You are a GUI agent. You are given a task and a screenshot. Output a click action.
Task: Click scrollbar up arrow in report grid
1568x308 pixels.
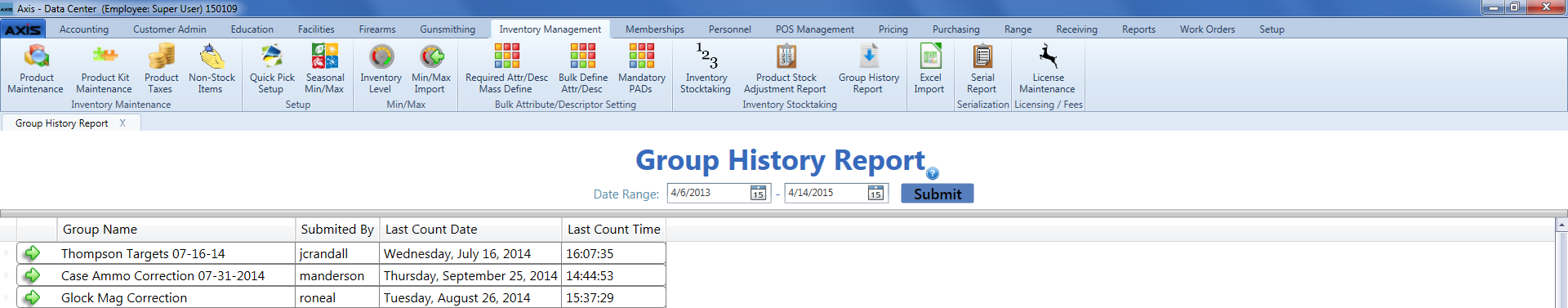point(1561,224)
